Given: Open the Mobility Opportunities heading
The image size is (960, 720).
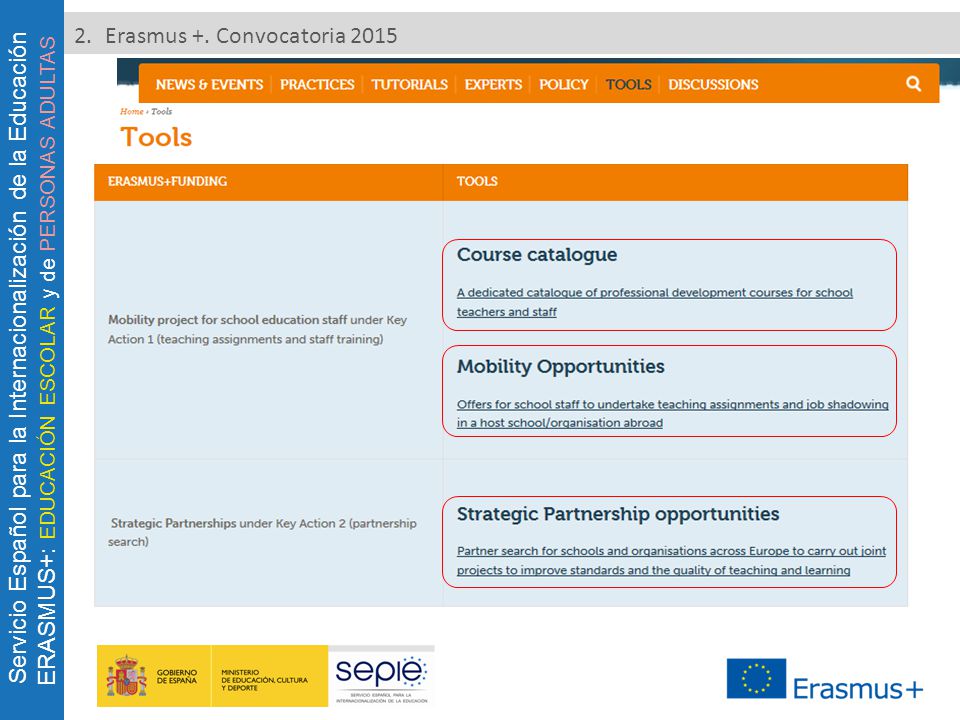Looking at the screenshot, I should tap(561, 367).
